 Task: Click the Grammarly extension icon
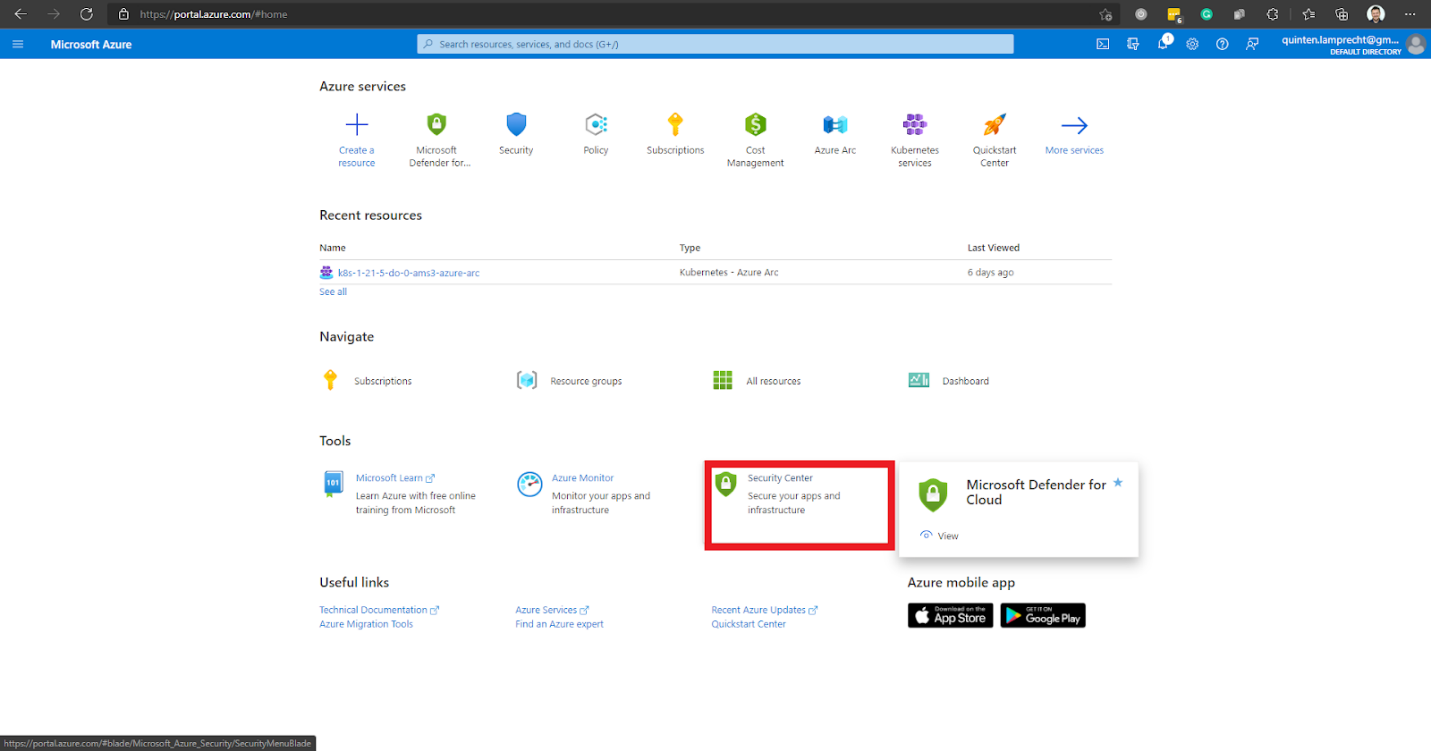click(1207, 14)
